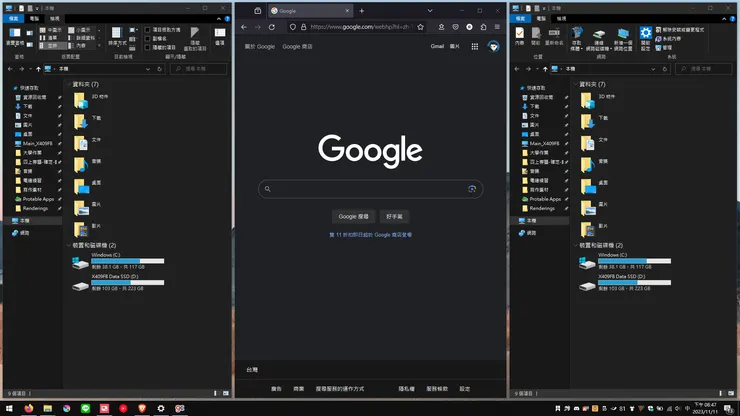Screen dimensions: 740x416
Task: Click Google Search button
Action: click(353, 216)
